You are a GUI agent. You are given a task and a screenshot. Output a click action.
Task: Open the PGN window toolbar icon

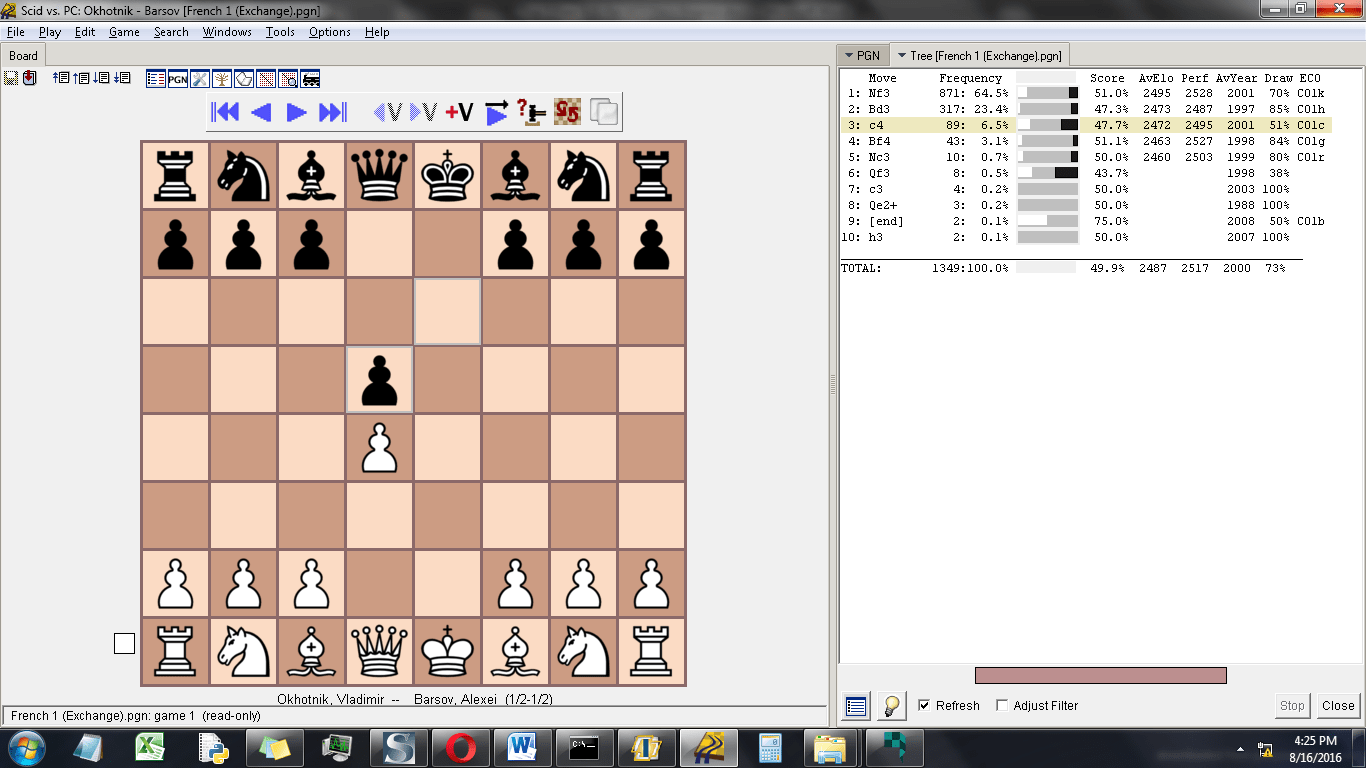coord(178,79)
